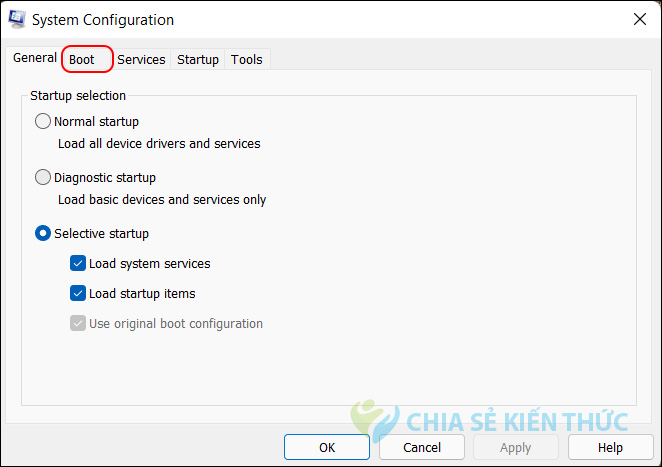Select the Normal startup option

click(x=43, y=121)
